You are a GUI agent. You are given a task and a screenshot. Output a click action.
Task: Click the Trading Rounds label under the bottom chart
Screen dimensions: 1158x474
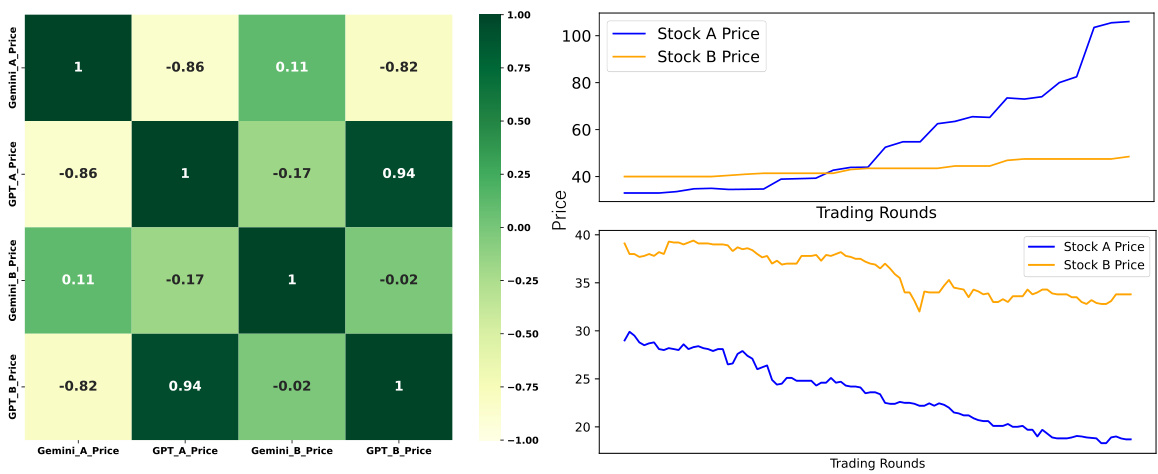(x=877, y=463)
